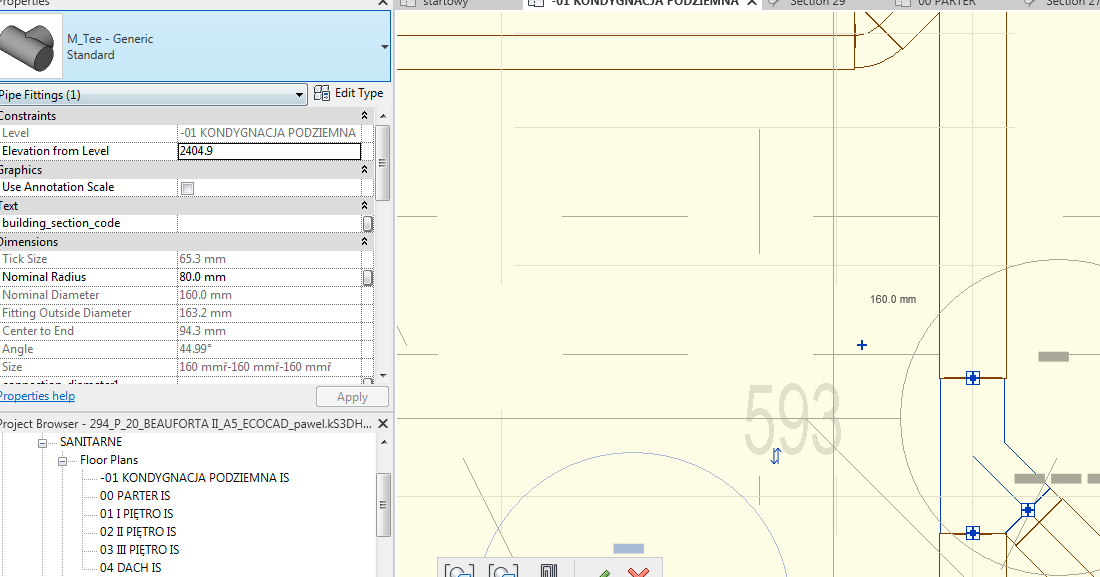This screenshot has width=1100, height=577.
Task: Collapse the SANITARNE tree node
Action: [42, 443]
